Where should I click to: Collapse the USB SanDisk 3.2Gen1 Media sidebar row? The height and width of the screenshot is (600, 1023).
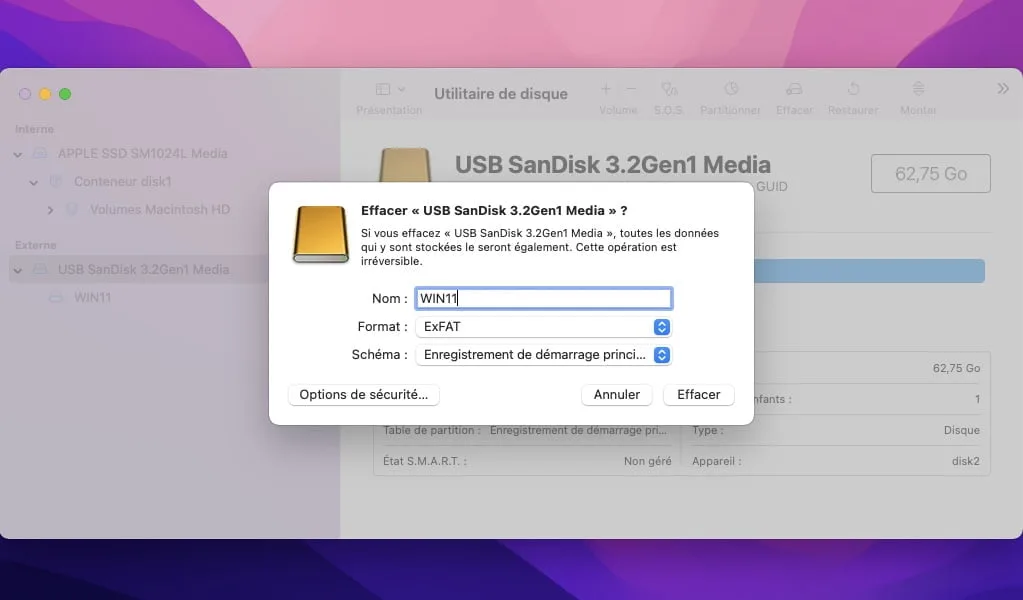tap(18, 270)
